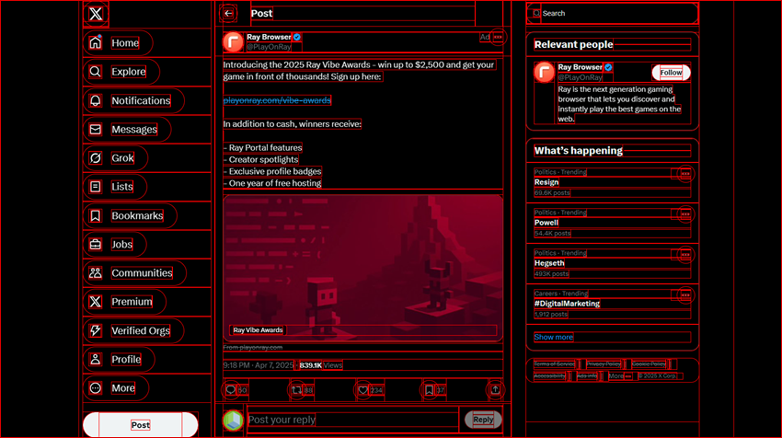Open the post's three-dot more menu

click(497, 37)
